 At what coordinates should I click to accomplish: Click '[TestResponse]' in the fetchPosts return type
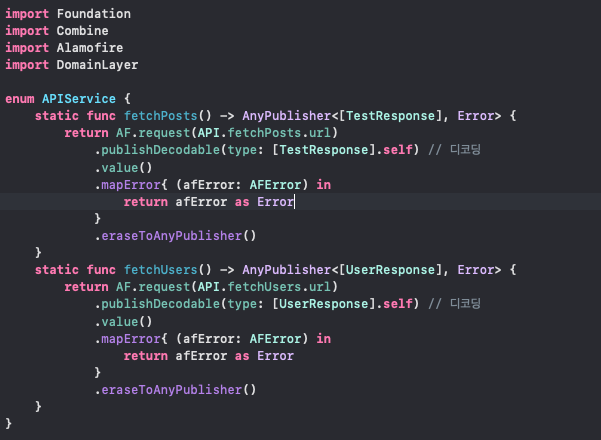pyautogui.click(x=391, y=116)
